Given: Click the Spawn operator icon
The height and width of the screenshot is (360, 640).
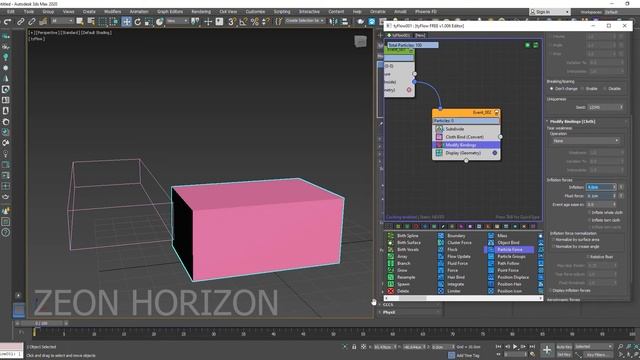Looking at the screenshot, I should [391, 284].
